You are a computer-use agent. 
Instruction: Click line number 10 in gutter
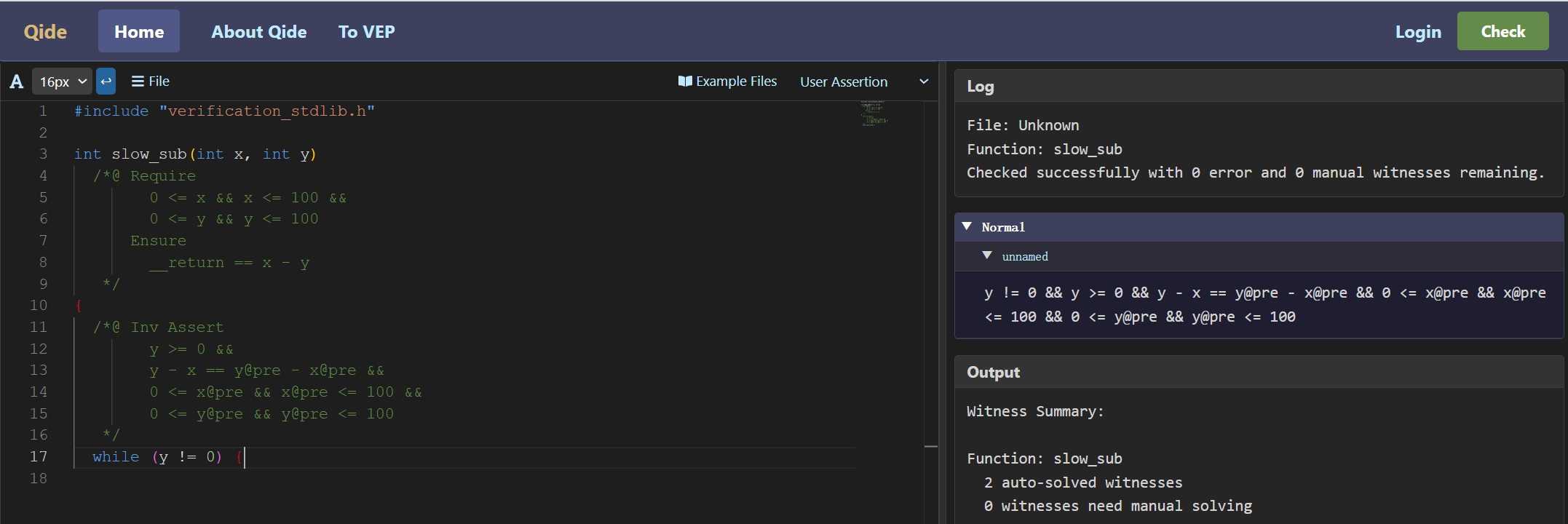tap(39, 305)
